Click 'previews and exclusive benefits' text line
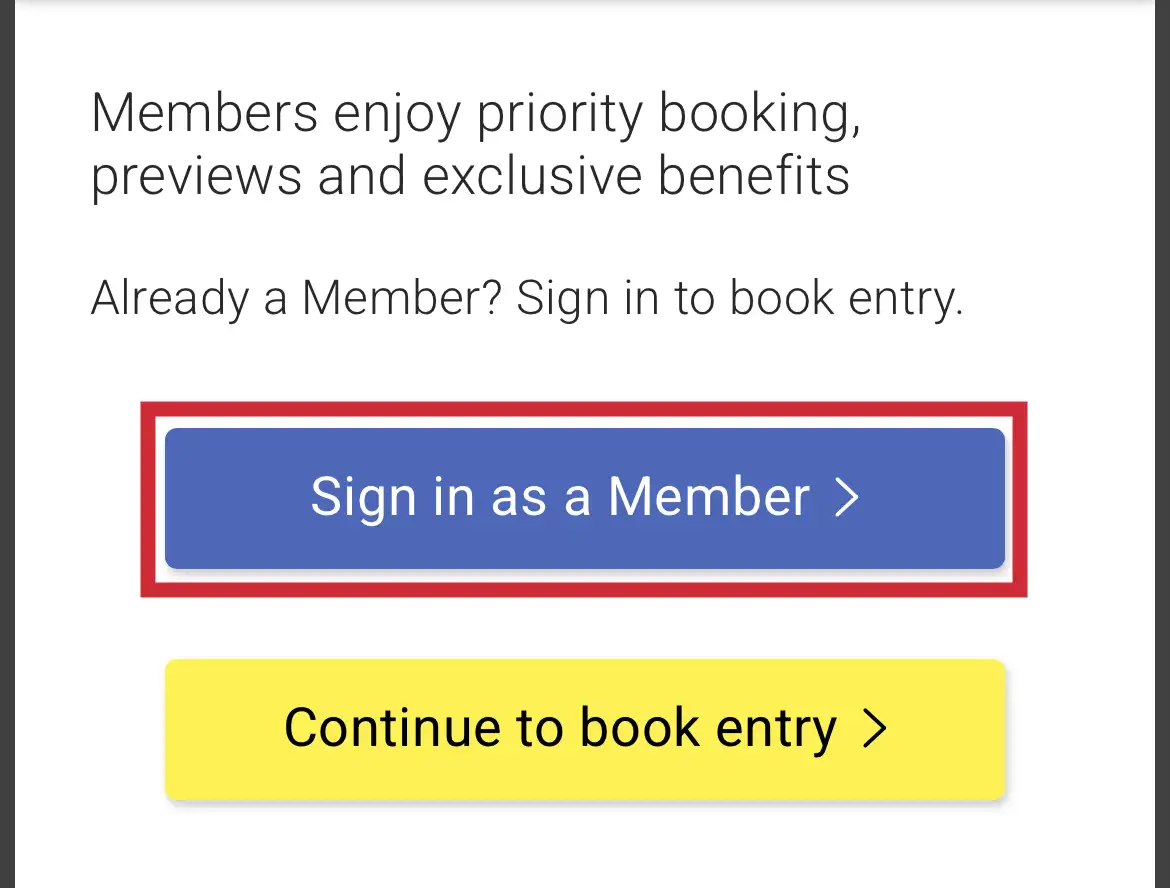The image size is (1170, 888). tap(470, 176)
